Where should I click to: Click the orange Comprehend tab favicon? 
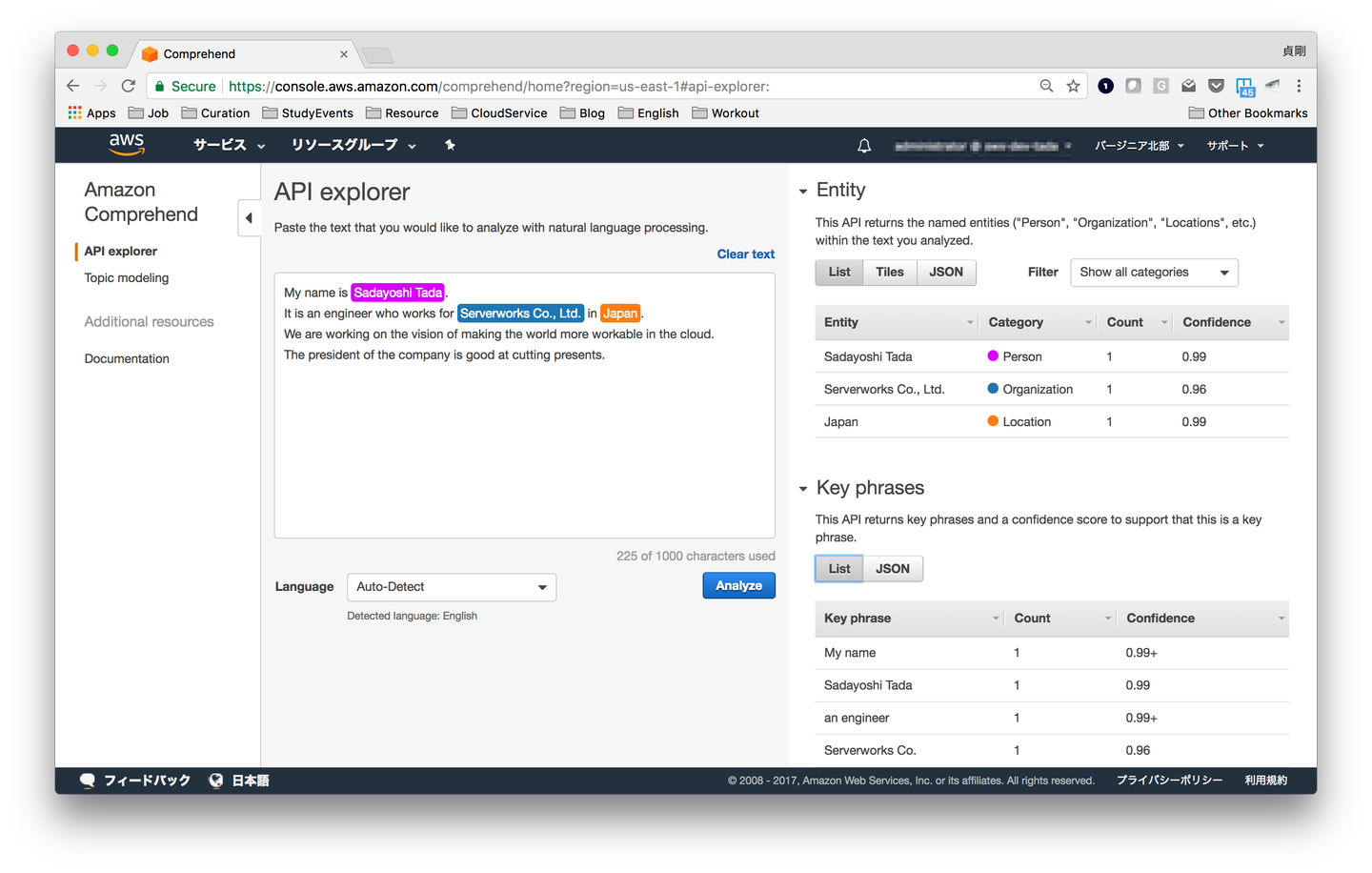pos(150,54)
